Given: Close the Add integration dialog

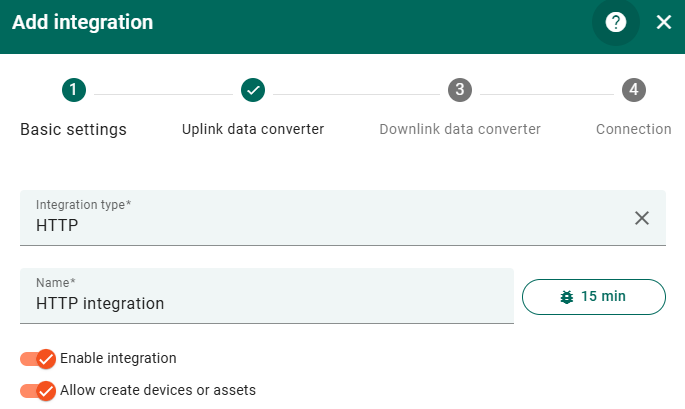Looking at the screenshot, I should coord(664,22).
